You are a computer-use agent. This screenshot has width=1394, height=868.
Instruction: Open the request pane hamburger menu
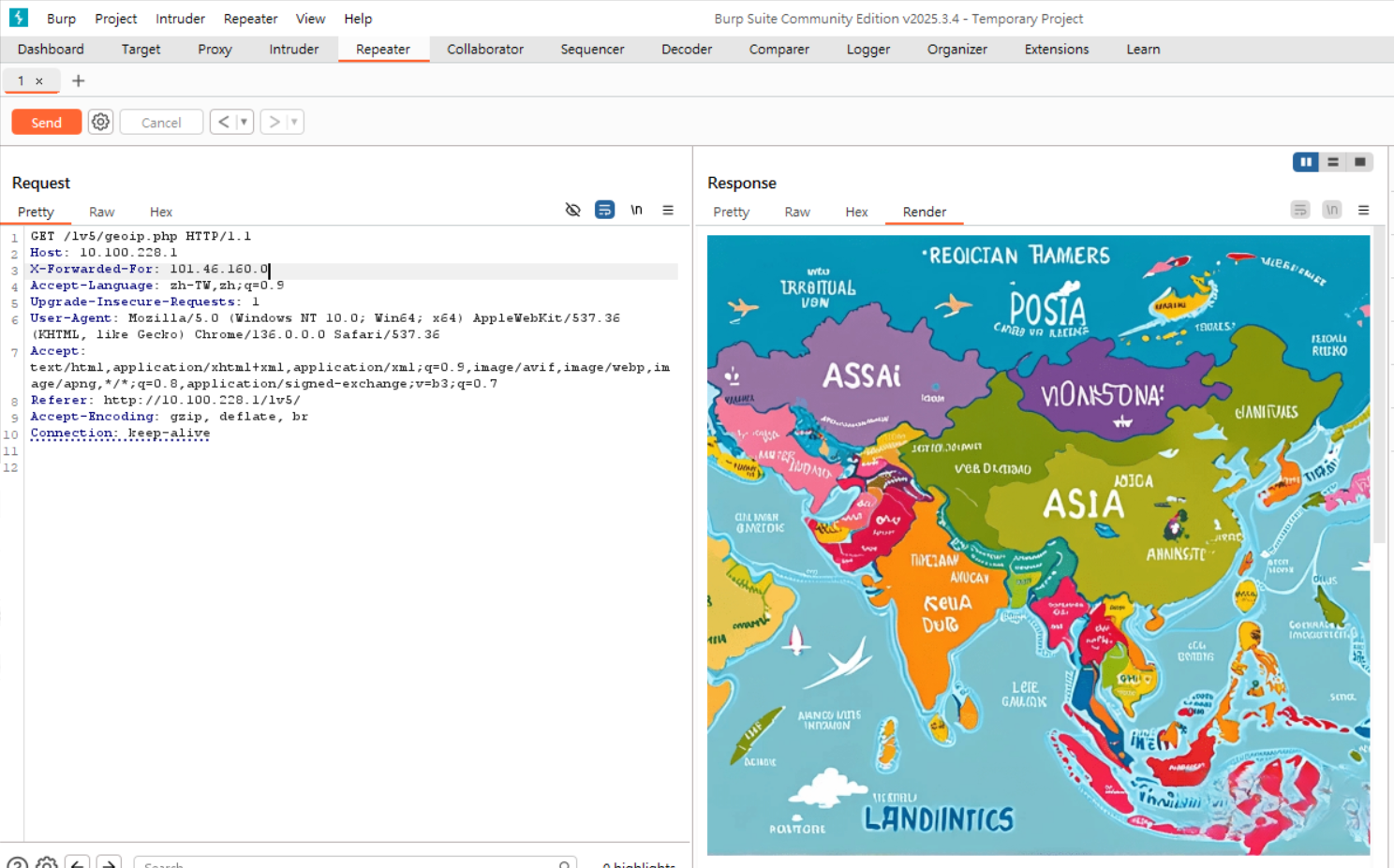click(668, 210)
